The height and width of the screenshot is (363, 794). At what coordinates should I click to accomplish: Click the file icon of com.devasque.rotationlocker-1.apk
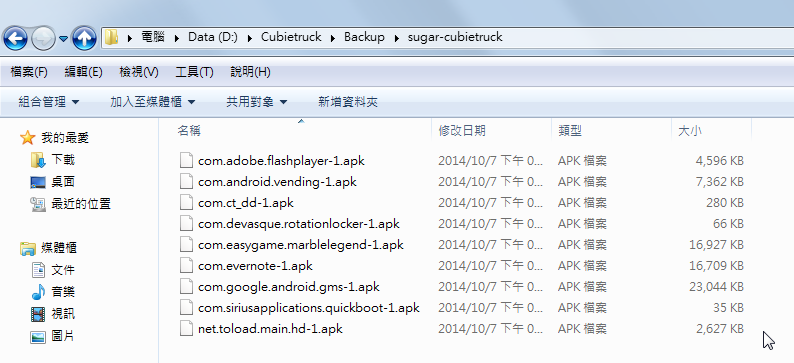coord(186,224)
